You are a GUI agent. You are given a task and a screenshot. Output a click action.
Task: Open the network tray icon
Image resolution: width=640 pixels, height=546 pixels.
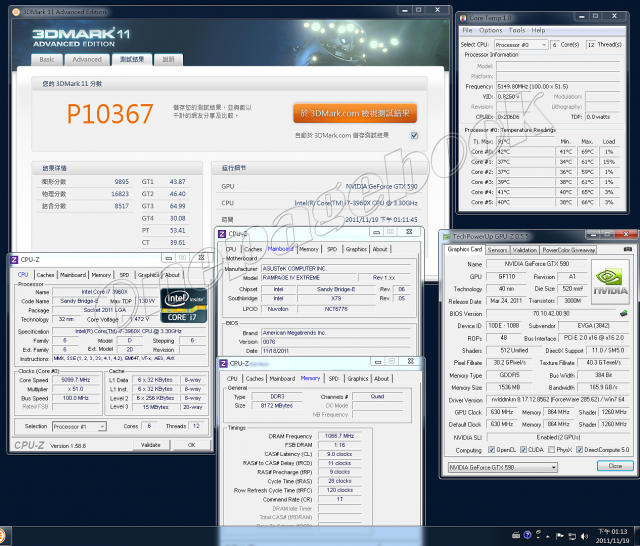(572, 536)
